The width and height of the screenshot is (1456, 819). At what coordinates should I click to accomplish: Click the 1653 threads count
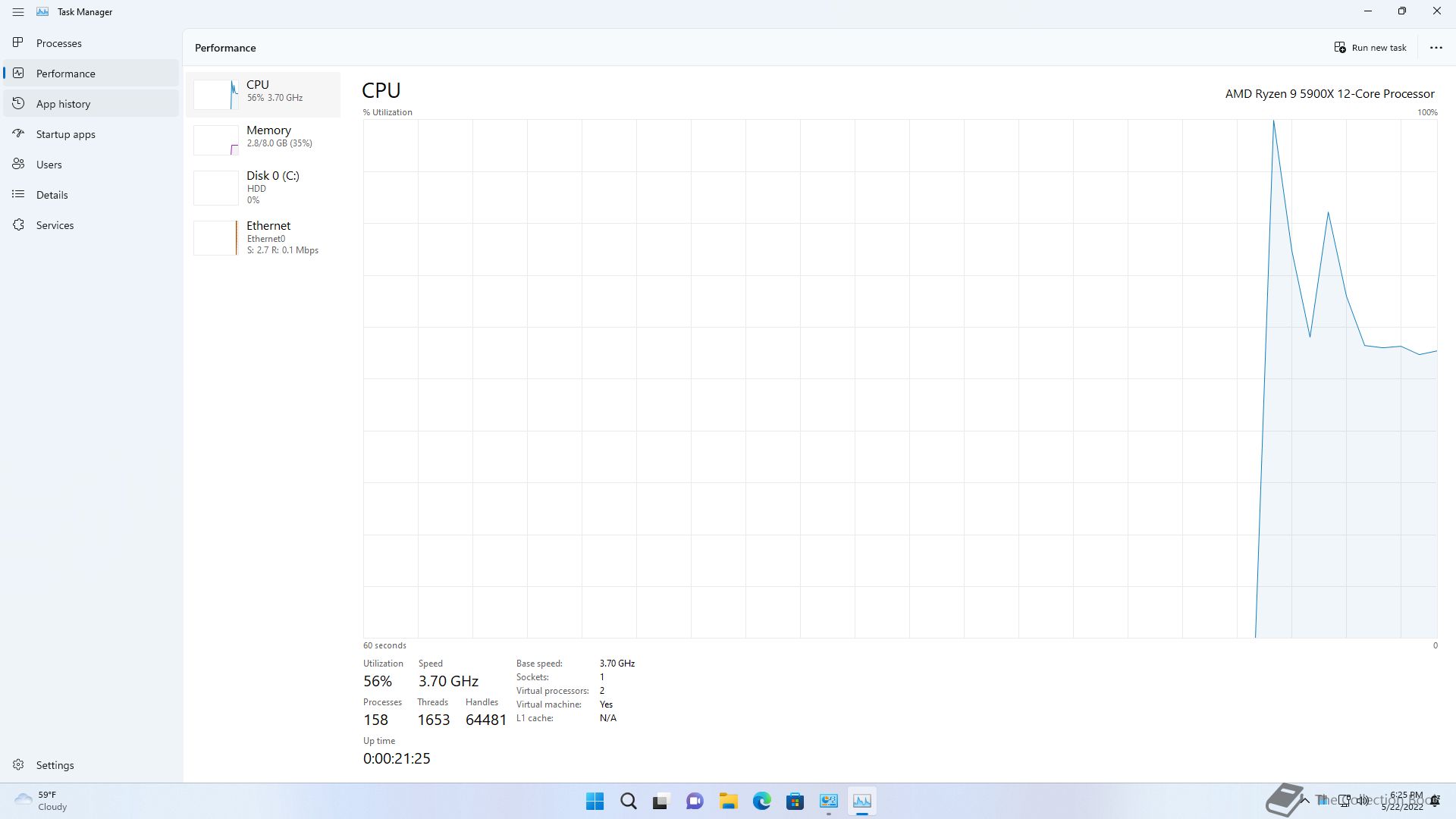(434, 720)
